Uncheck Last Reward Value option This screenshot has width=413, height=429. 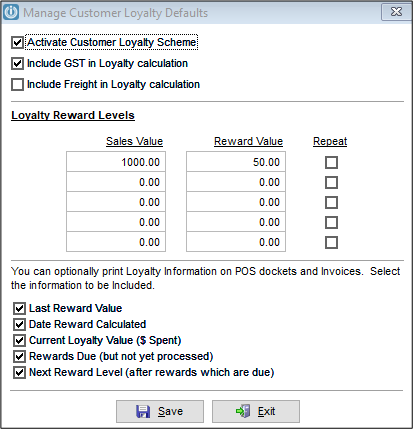pyautogui.click(x=19, y=309)
